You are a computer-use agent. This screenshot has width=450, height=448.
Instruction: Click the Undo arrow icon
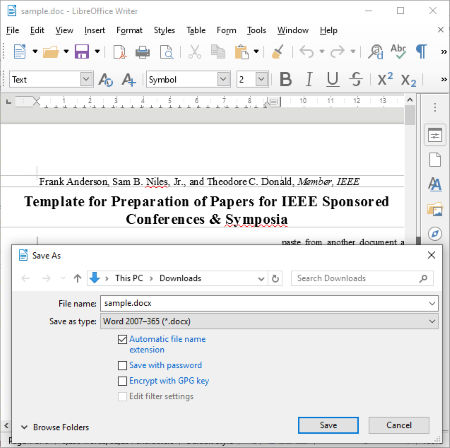tap(307, 52)
